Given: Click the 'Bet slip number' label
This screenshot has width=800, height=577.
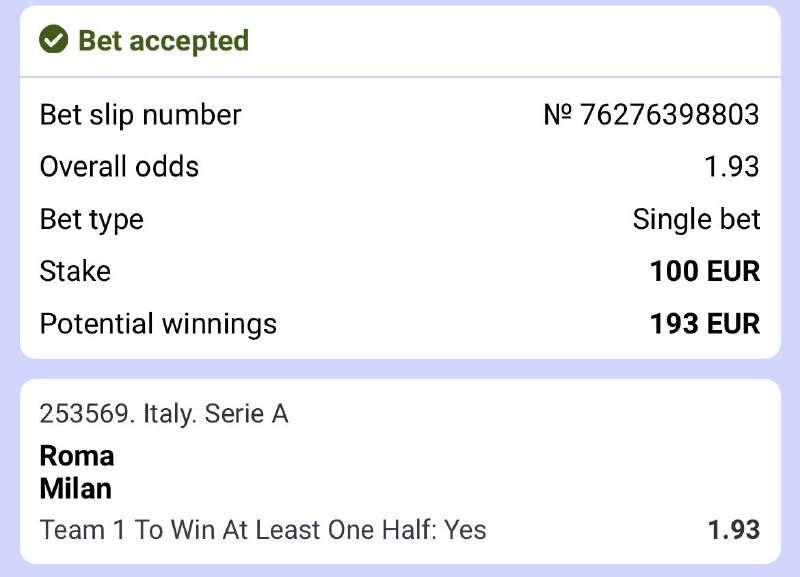Looking at the screenshot, I should coord(140,115).
